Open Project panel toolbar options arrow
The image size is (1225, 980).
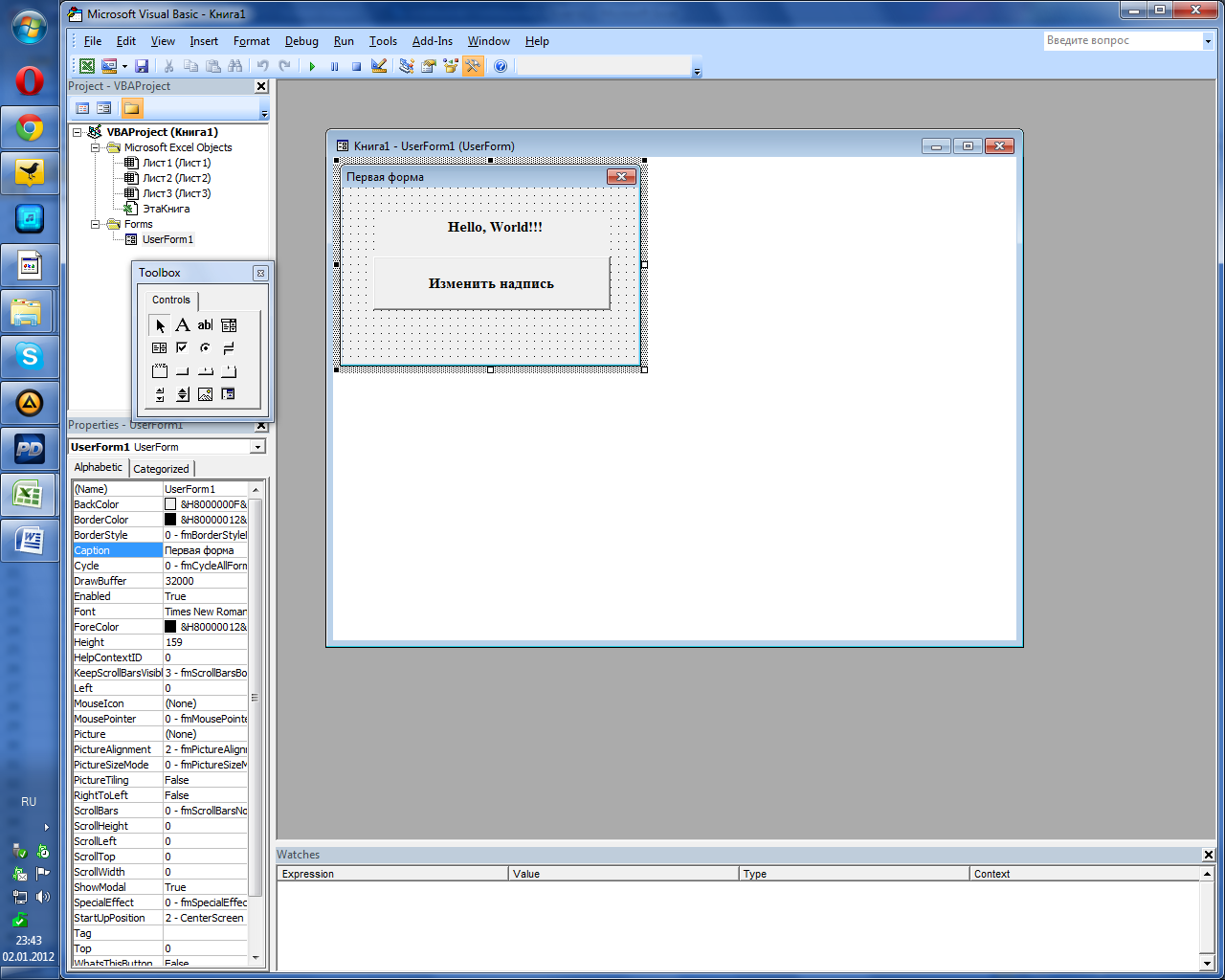[264, 109]
